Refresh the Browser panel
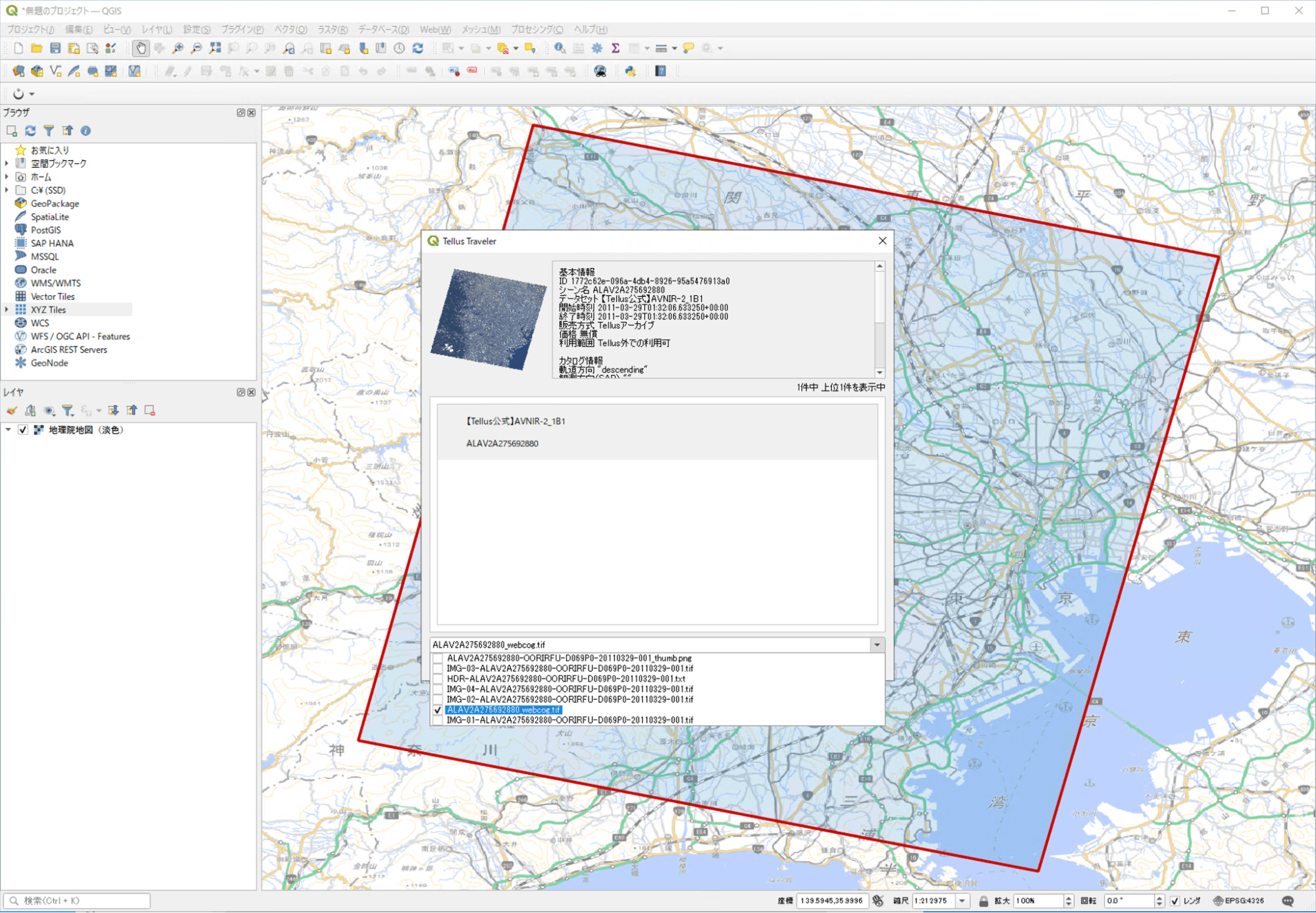This screenshot has width=1316, height=913. pos(30,131)
